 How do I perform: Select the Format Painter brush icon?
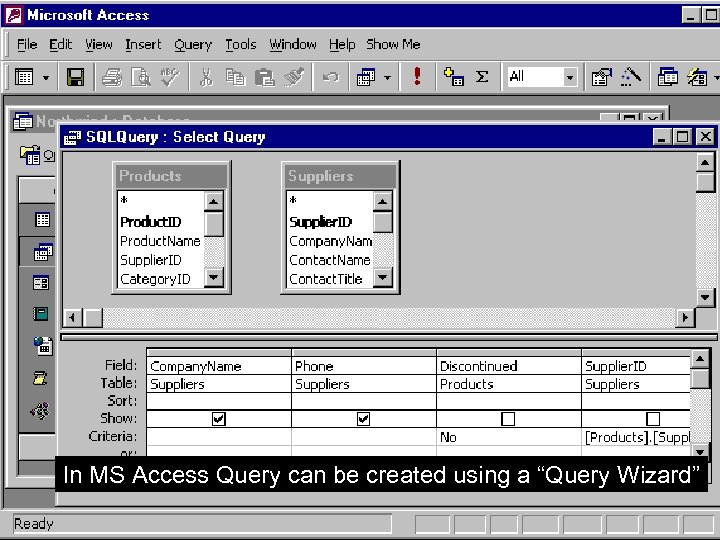(294, 77)
